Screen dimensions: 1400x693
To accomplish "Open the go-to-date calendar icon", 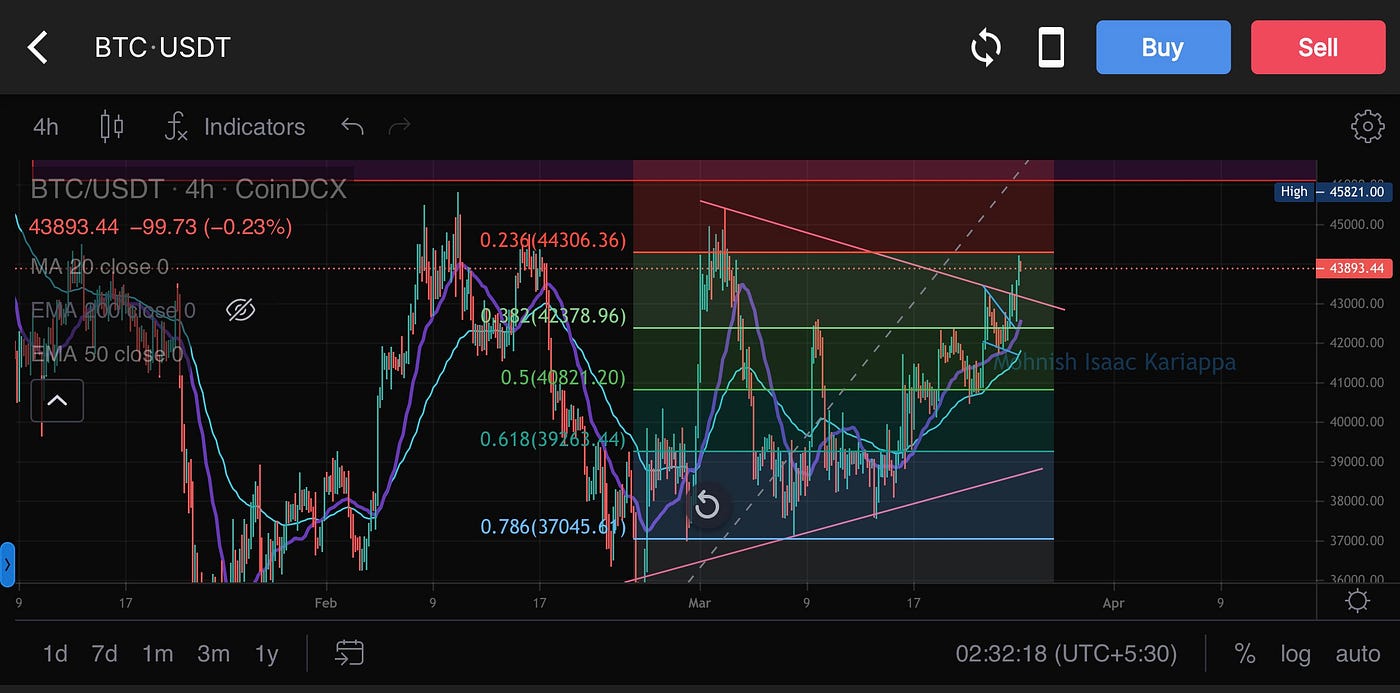I will [349, 654].
